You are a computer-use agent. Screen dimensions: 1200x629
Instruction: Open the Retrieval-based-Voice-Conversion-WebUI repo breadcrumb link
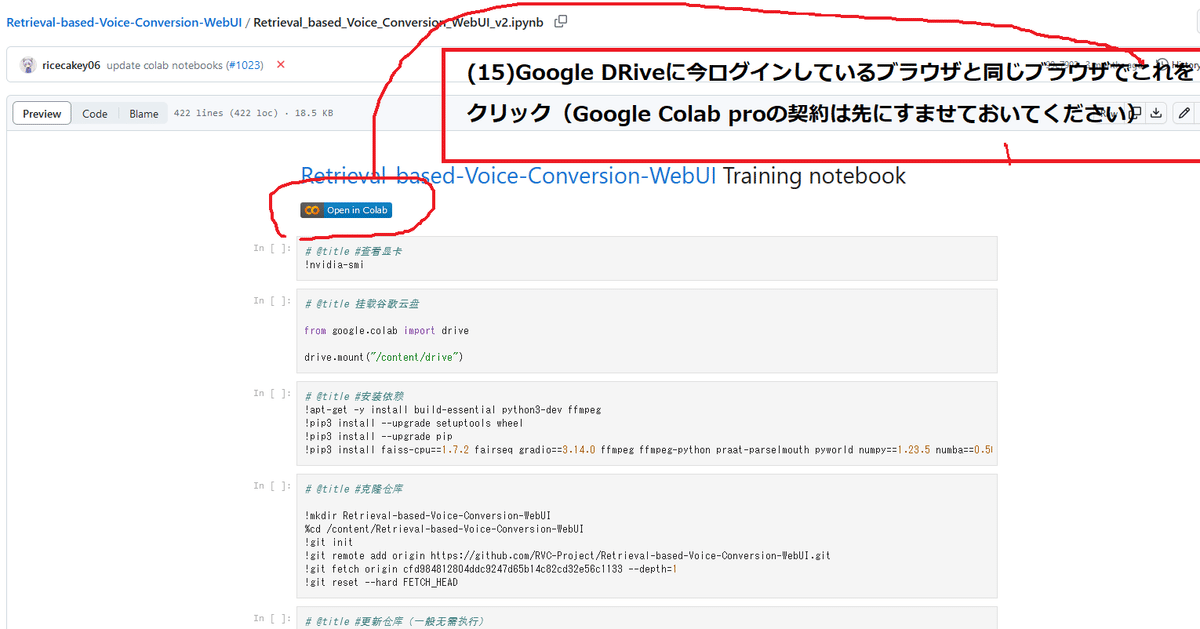(124, 21)
